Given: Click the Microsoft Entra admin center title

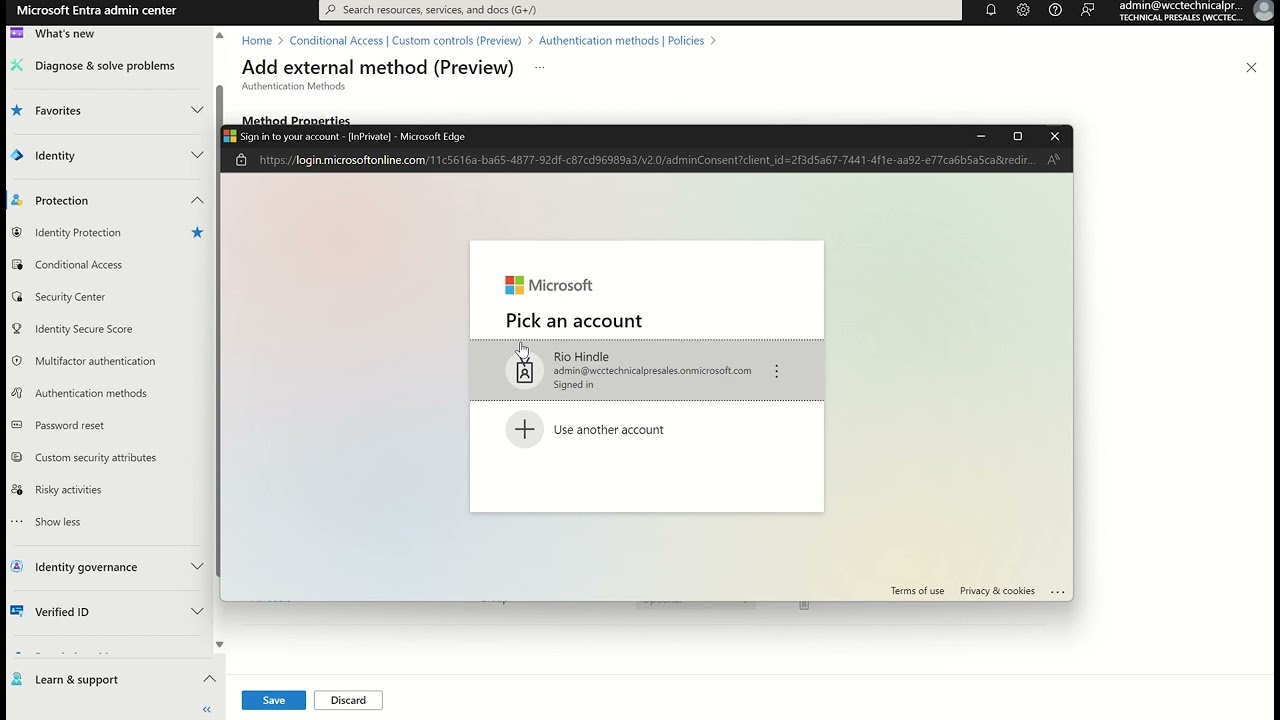Looking at the screenshot, I should [x=96, y=10].
